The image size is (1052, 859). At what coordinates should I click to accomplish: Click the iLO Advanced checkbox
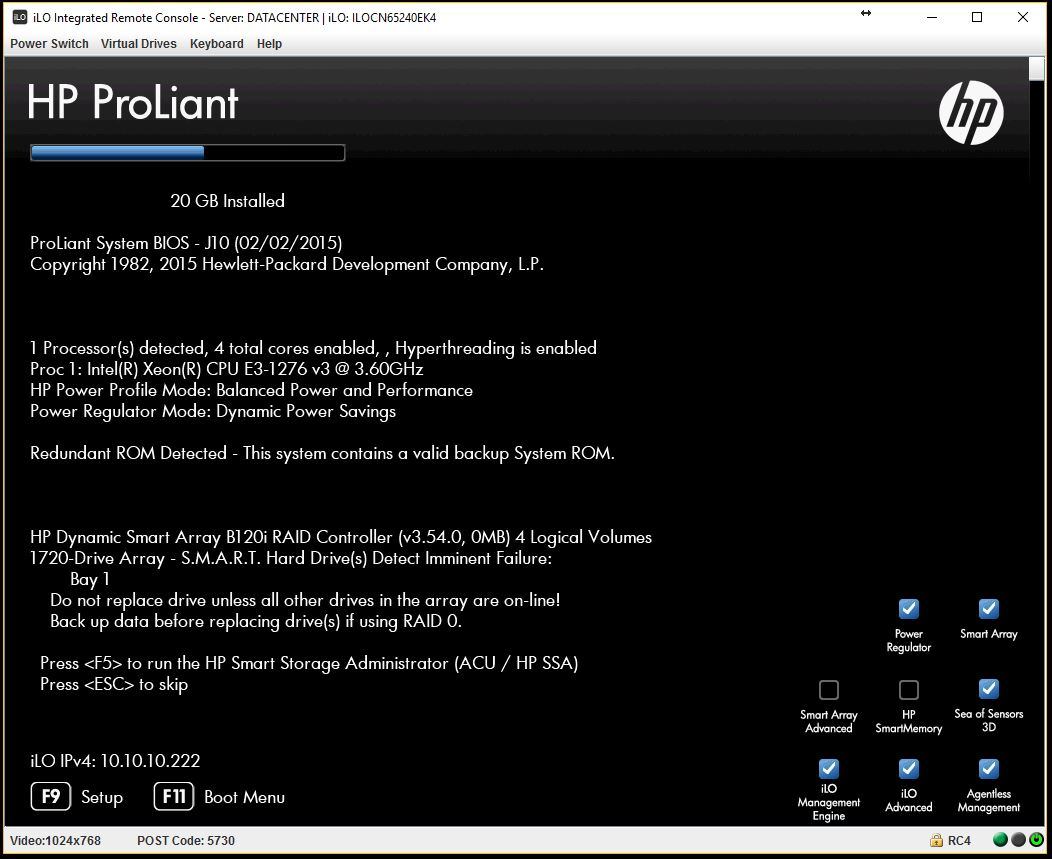[908, 768]
